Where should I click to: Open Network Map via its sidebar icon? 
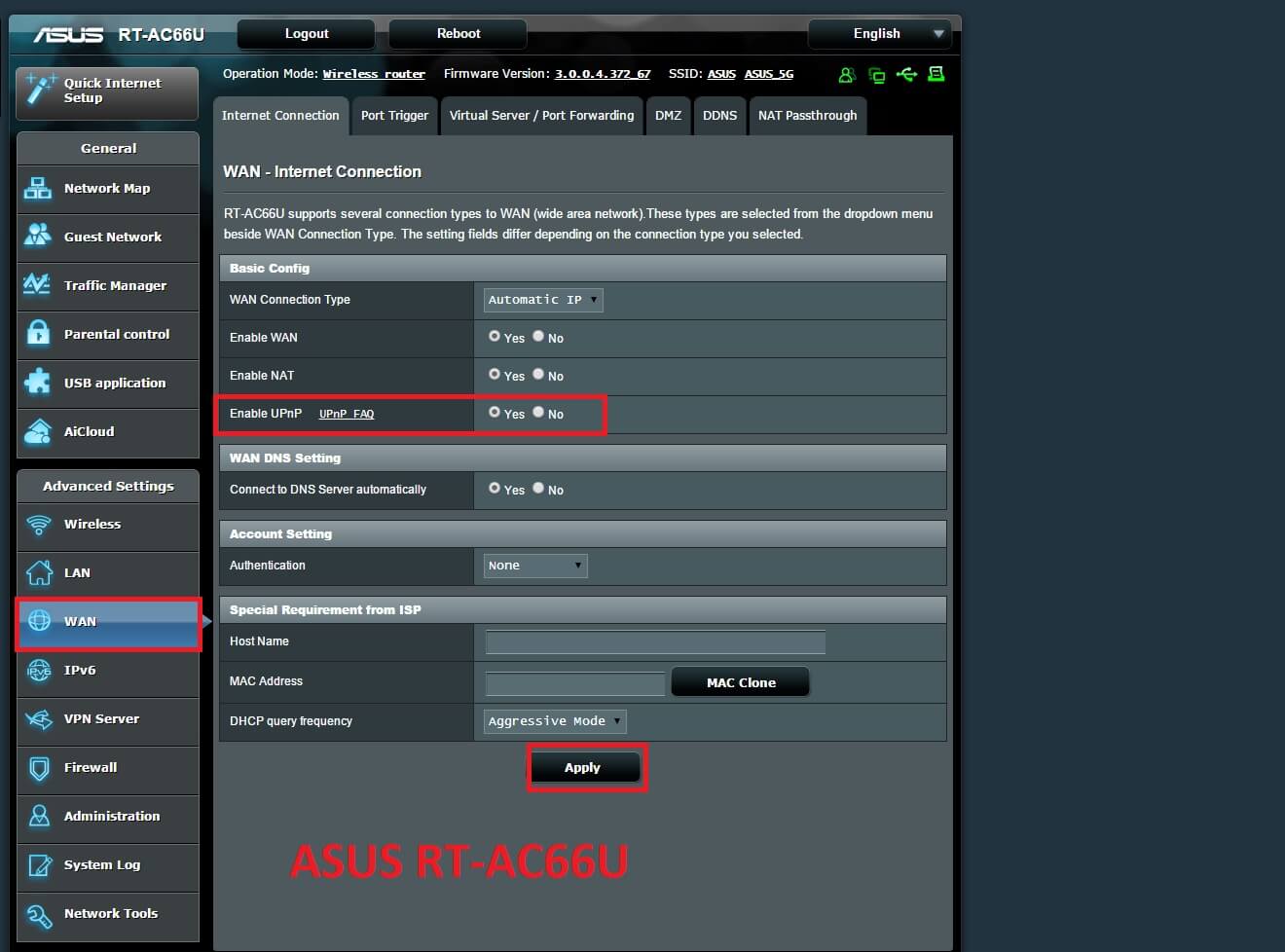point(38,189)
